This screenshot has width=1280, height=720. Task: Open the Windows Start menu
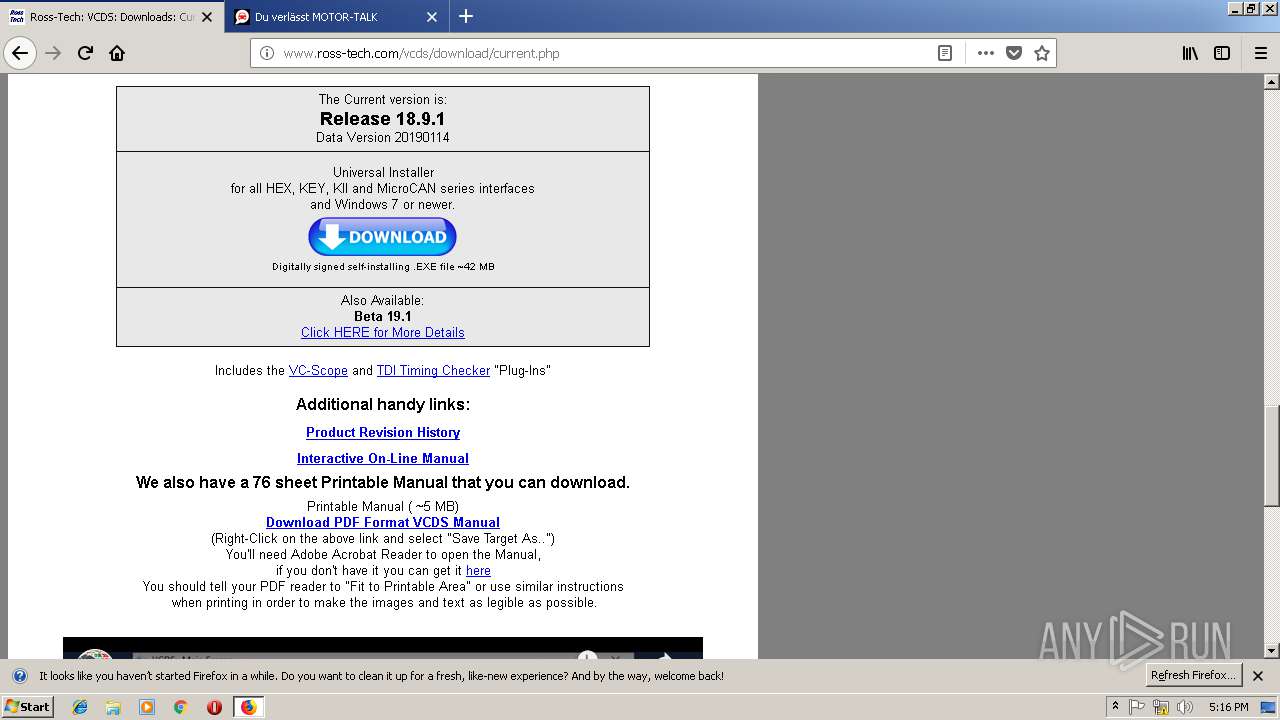tap(28, 706)
